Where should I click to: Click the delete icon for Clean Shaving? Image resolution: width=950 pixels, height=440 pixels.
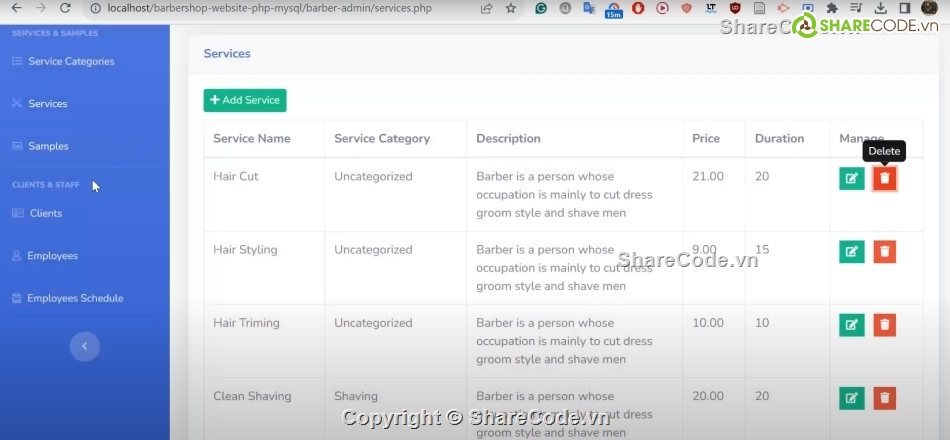pos(884,398)
